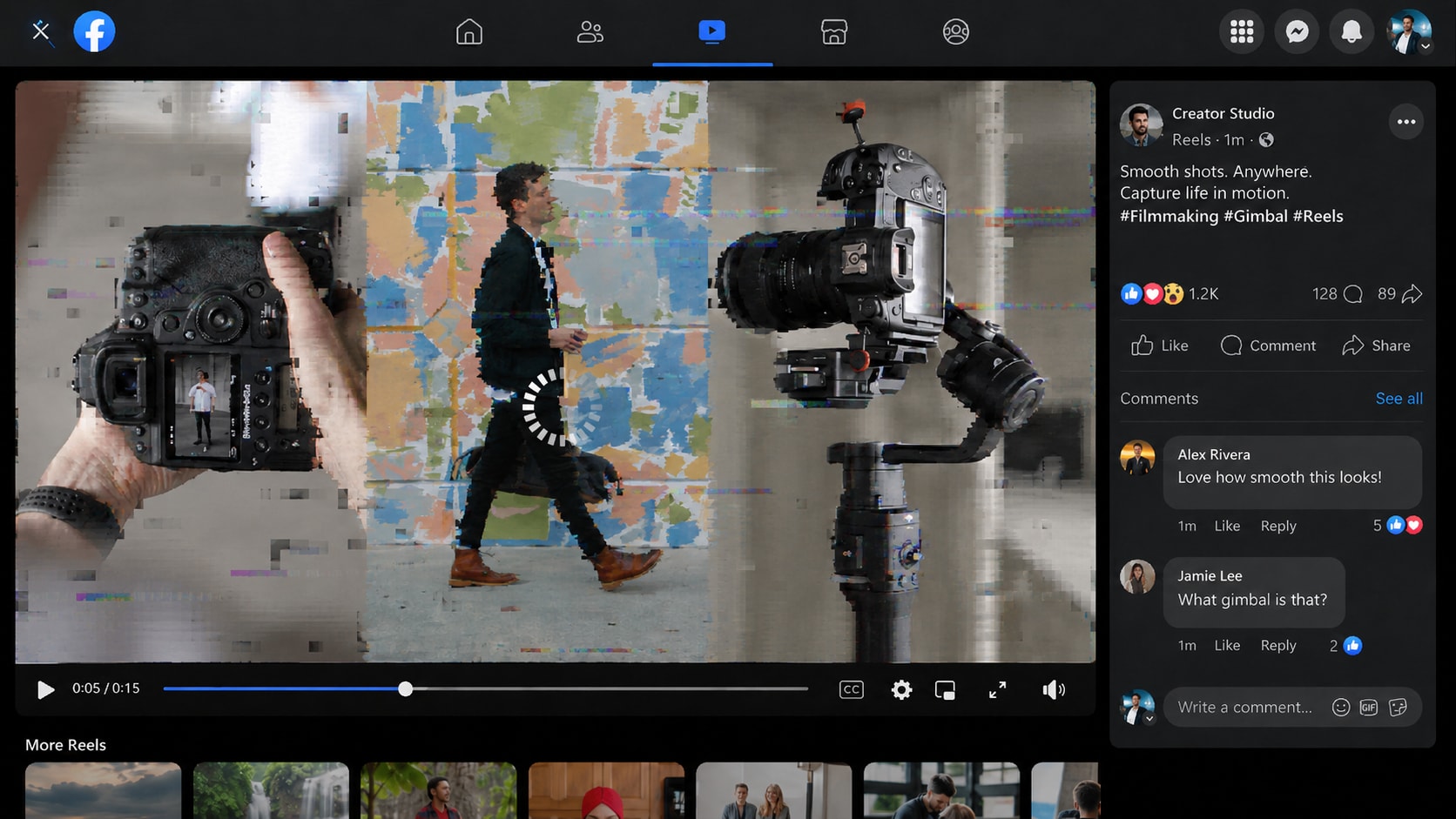Close the reel viewer with X

pos(41,31)
